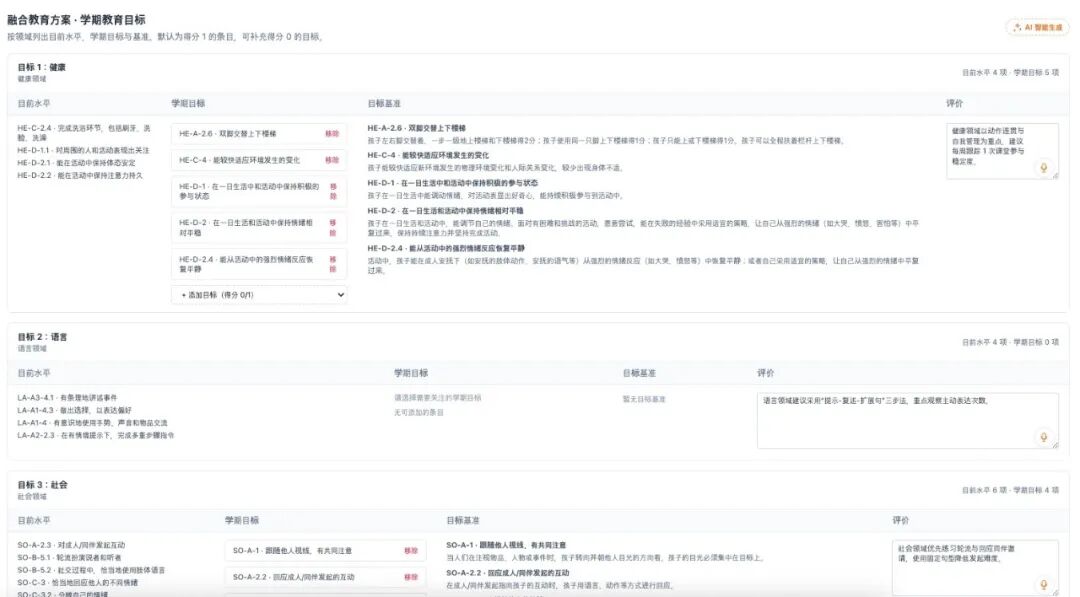Click benchmark heading HE-D-2.4 恢复平静

point(446,248)
